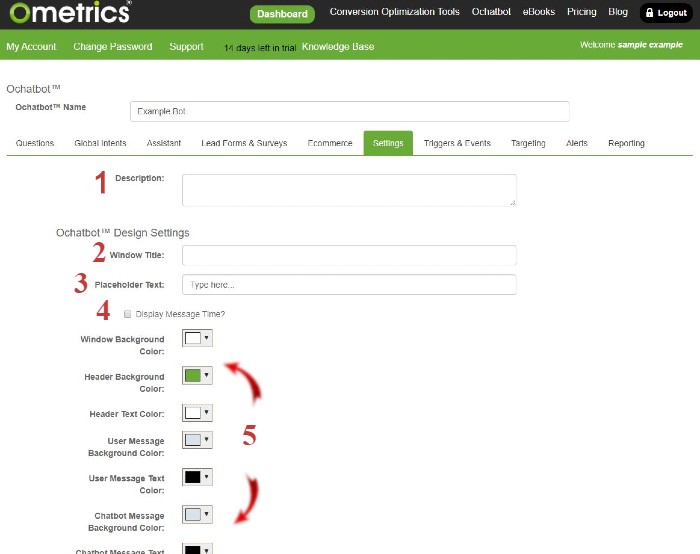Open Lead Forms & Surveys tab
This screenshot has height=554, width=700.
[x=244, y=143]
